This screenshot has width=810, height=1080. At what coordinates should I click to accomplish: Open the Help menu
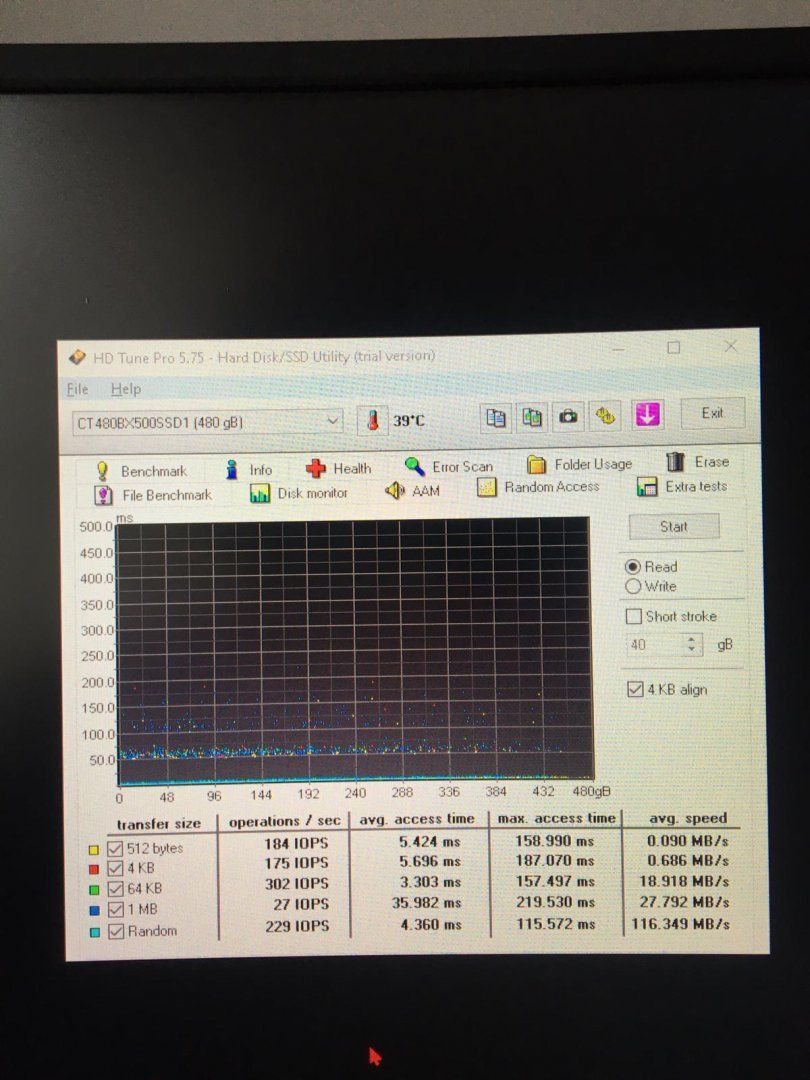click(126, 389)
